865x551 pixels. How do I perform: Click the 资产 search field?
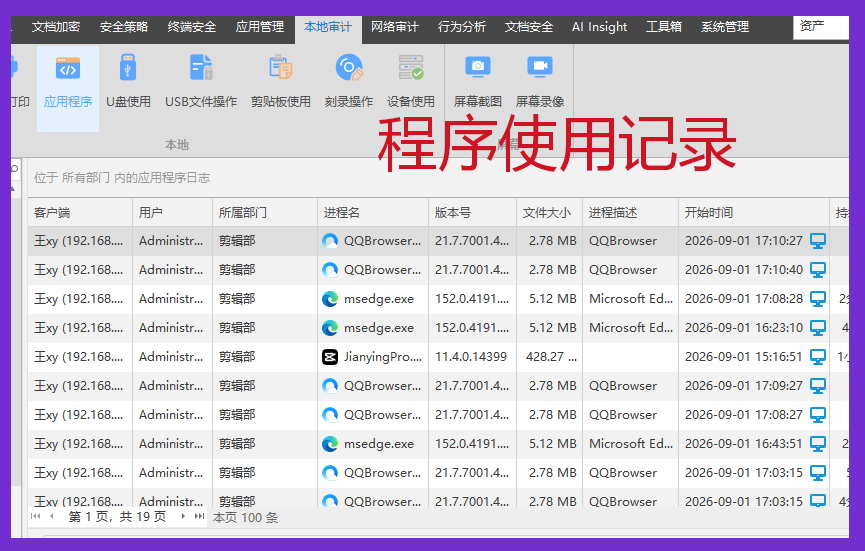[821, 27]
